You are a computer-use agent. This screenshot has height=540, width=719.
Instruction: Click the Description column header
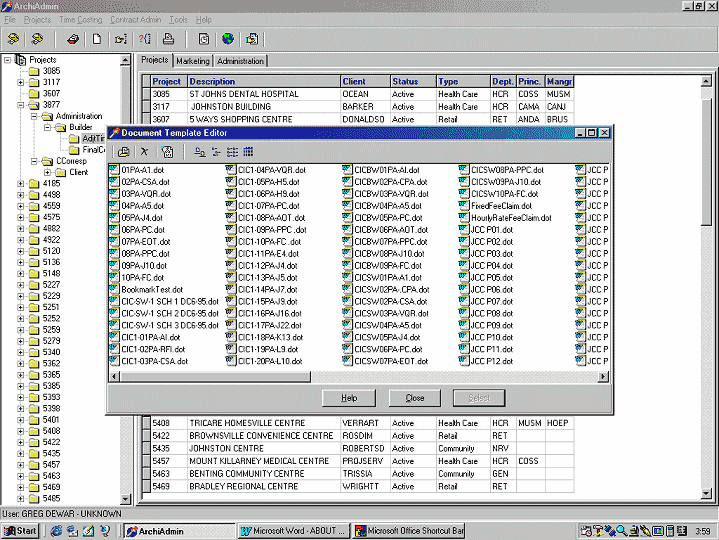coord(264,82)
